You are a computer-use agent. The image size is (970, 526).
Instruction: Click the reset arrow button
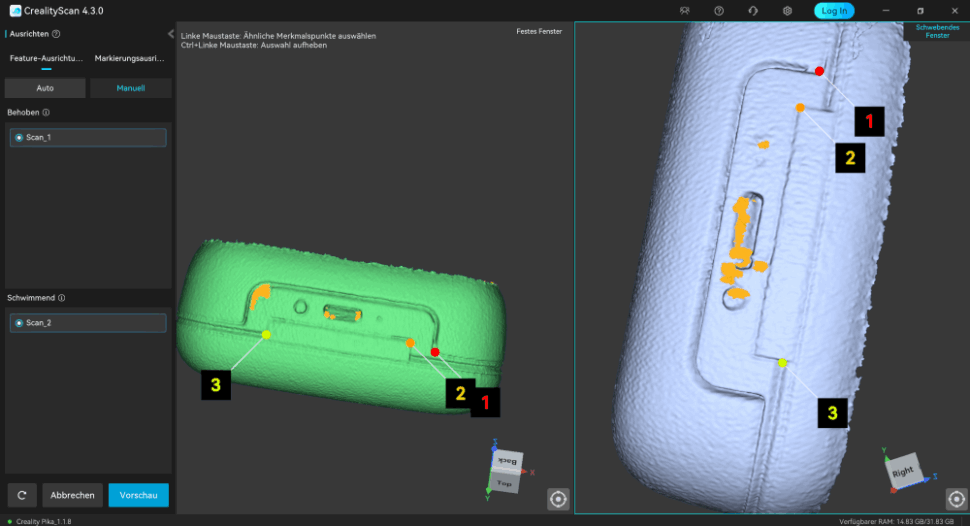click(22, 495)
